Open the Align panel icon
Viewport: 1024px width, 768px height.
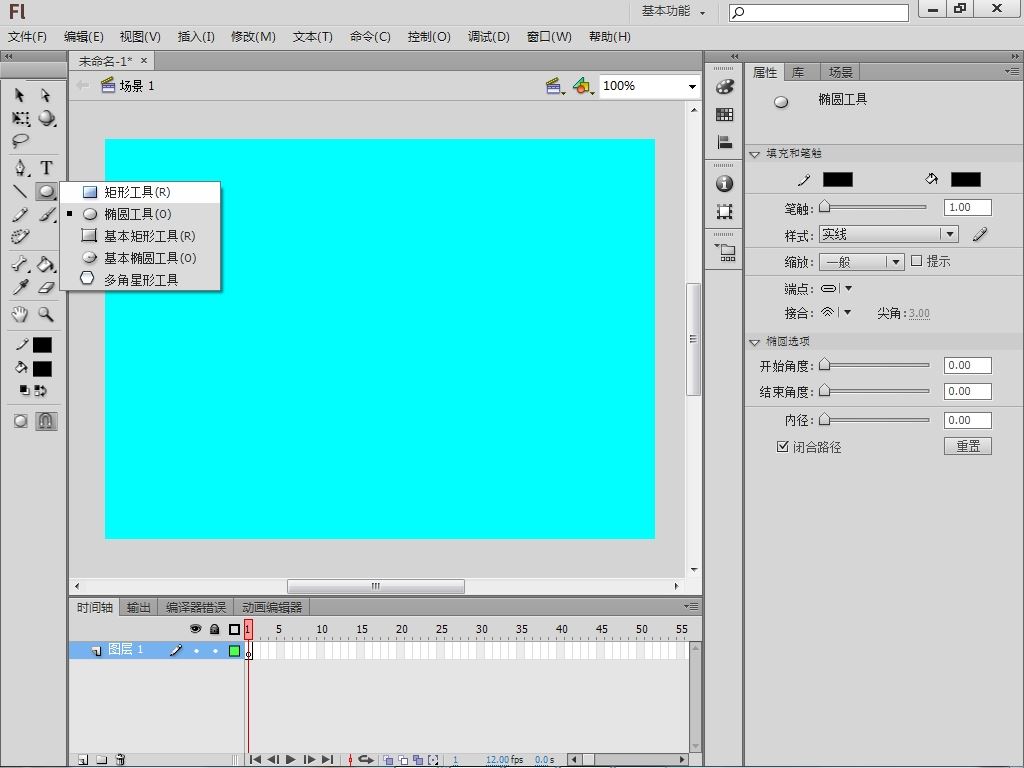[724, 142]
